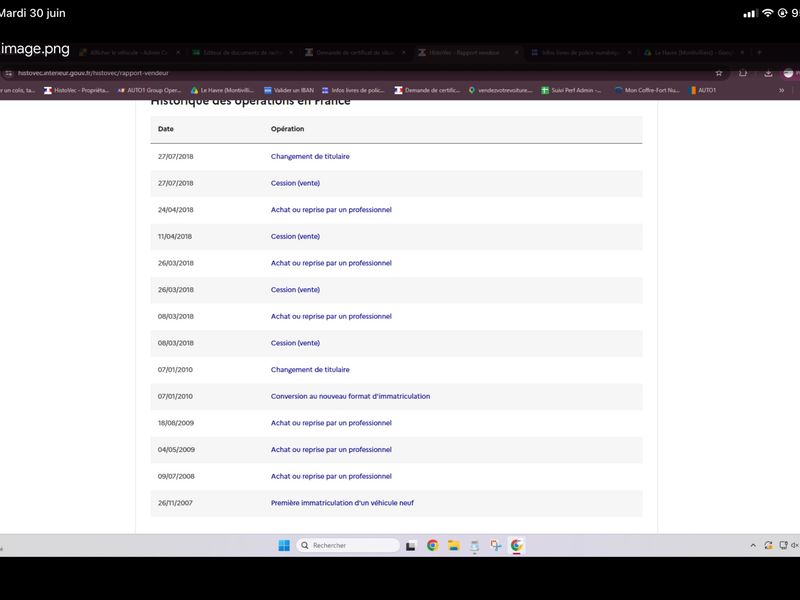Open the Windows Start menu
This screenshot has height=600, width=800.
[x=284, y=545]
